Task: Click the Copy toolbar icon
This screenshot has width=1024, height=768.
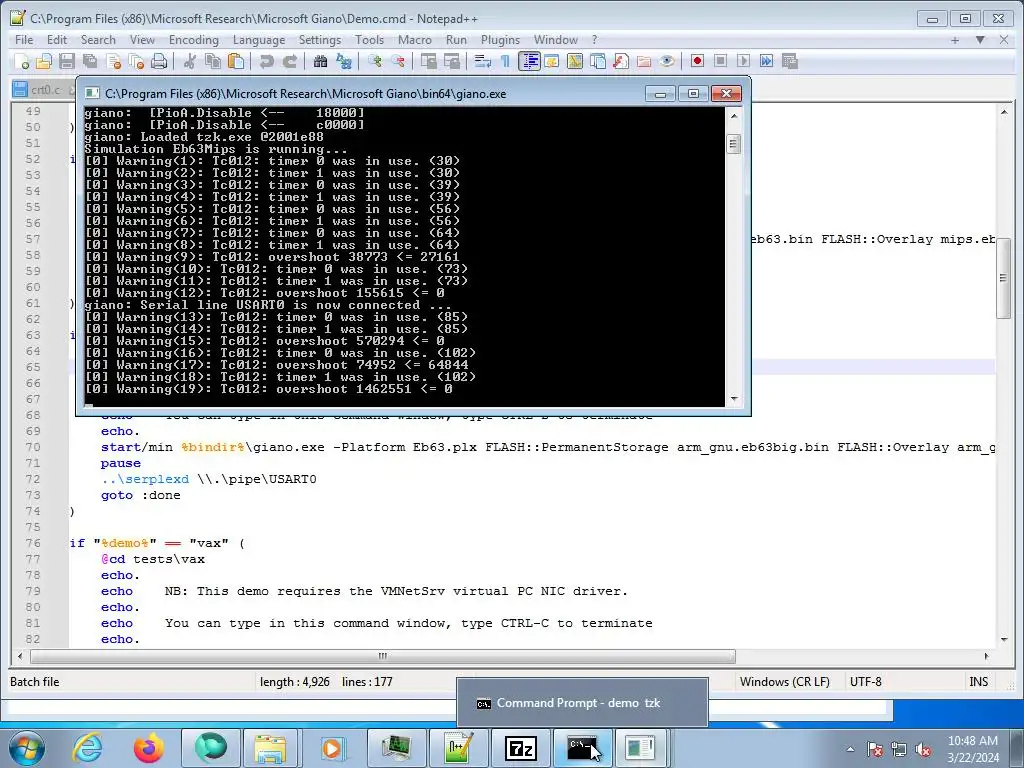Action: point(212,61)
